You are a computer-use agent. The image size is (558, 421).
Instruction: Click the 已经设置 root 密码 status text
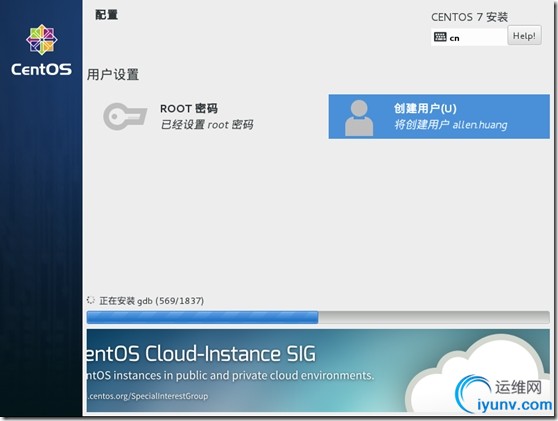[207, 125]
